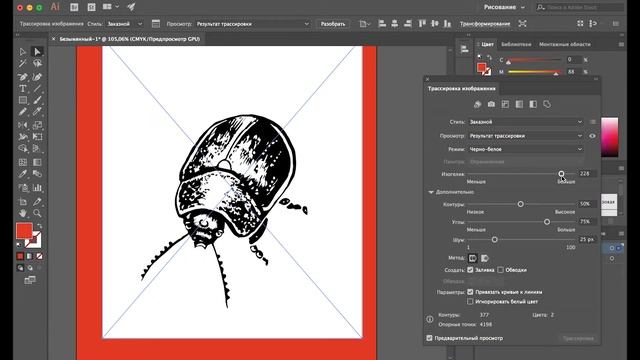Collapse the Дополнительно section
Image resolution: width=640 pixels, height=360 pixels.
(x=431, y=192)
